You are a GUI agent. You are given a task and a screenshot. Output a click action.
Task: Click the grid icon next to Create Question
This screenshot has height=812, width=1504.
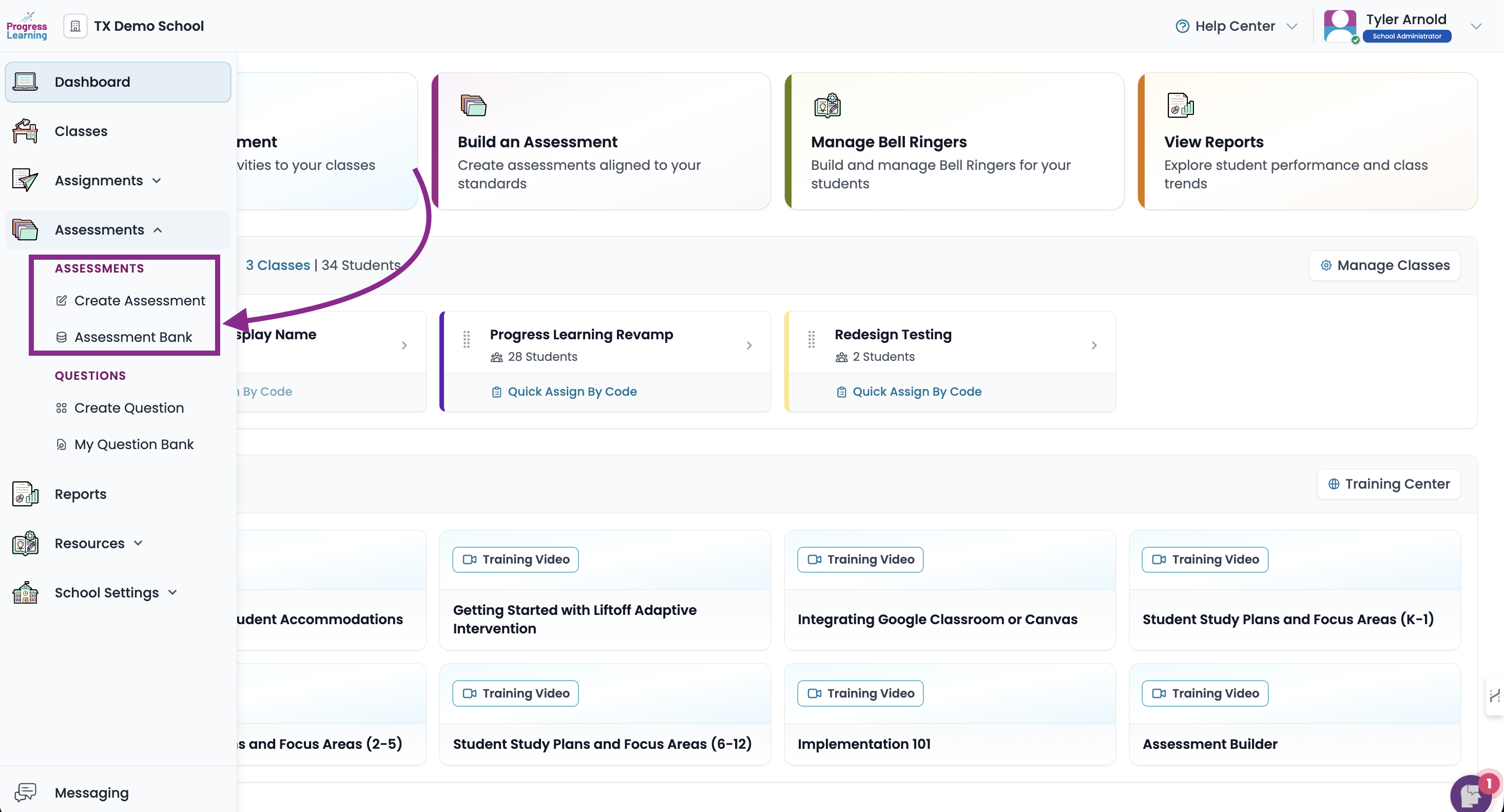pyautogui.click(x=61, y=408)
